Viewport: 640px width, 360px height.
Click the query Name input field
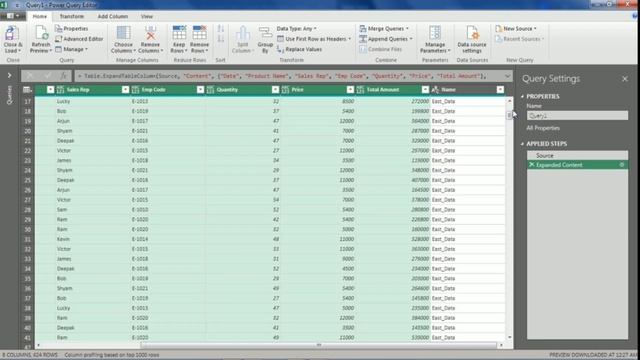click(x=577, y=116)
